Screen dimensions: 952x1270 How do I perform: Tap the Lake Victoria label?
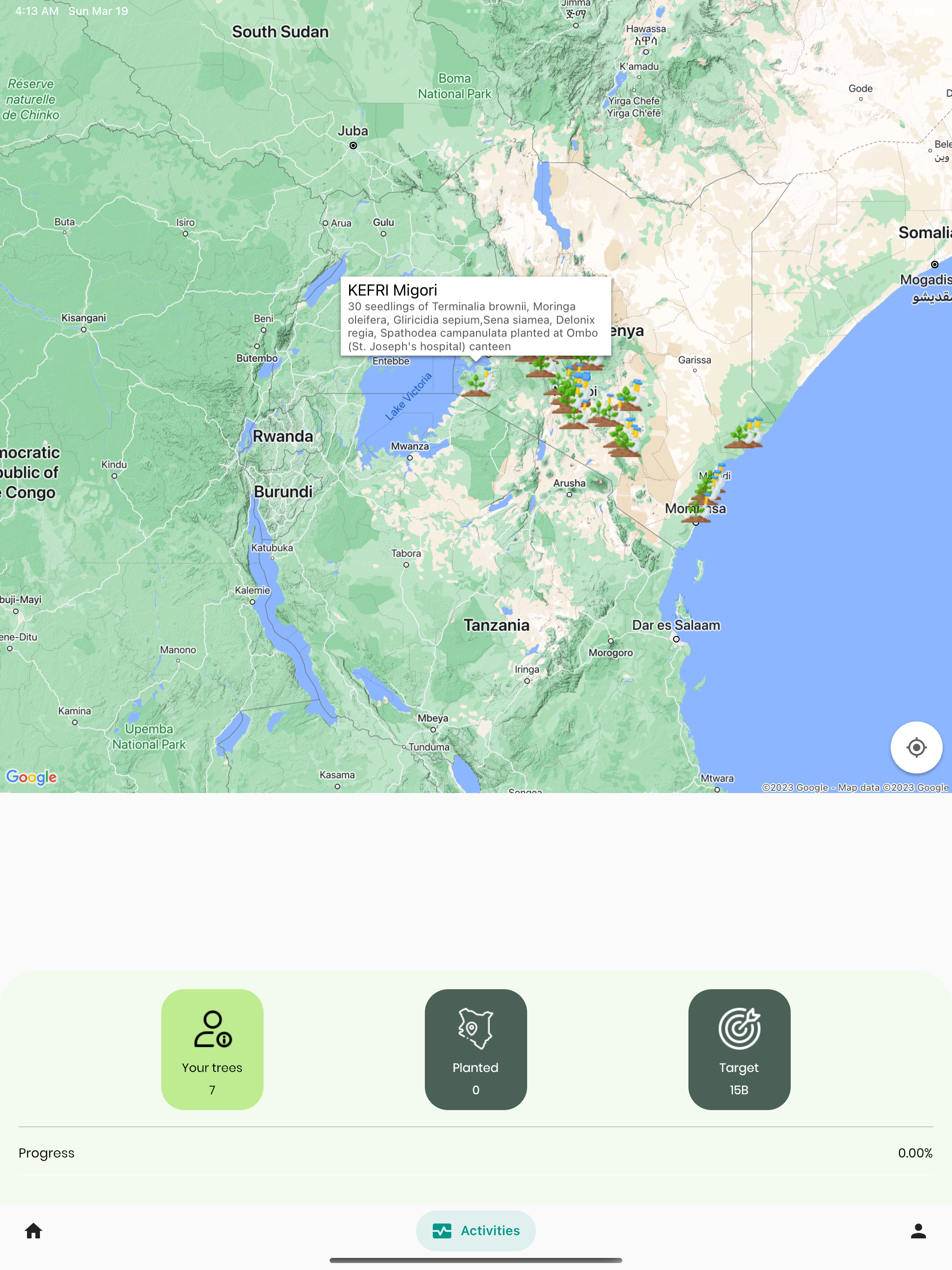(408, 397)
